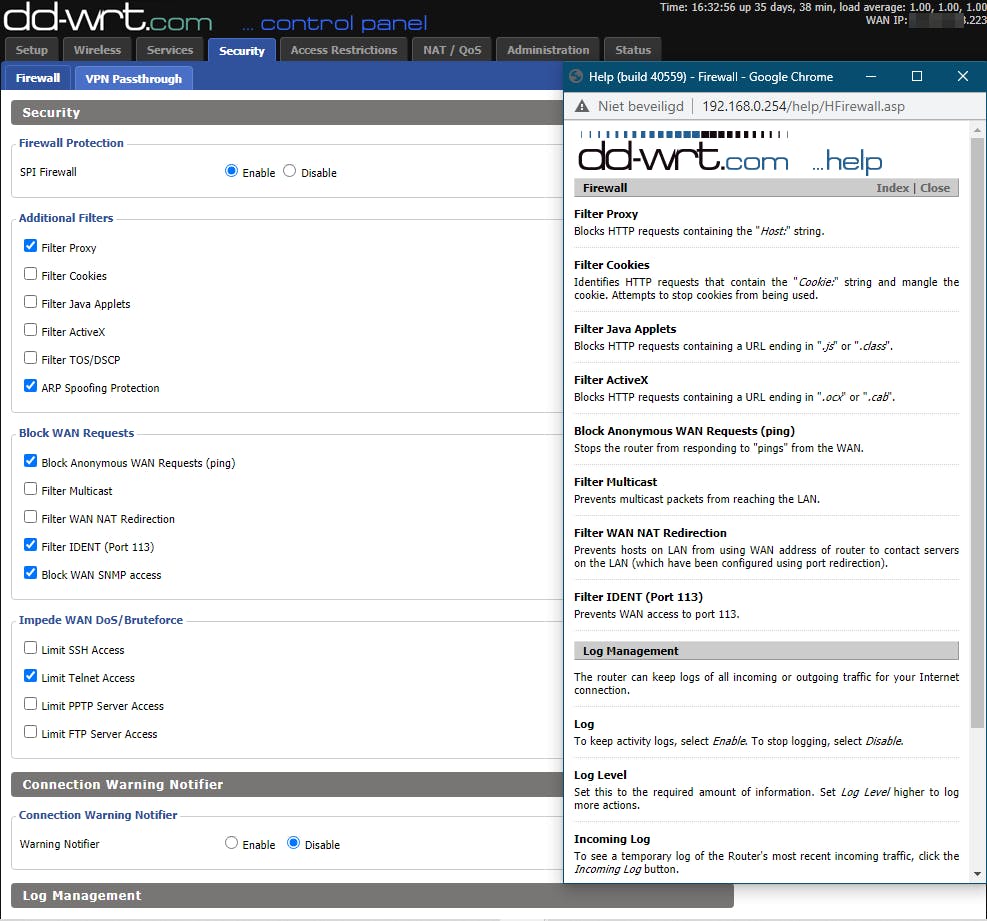The height and width of the screenshot is (921, 987).
Task: Check the Filter Multicast checkbox
Action: pos(30,489)
